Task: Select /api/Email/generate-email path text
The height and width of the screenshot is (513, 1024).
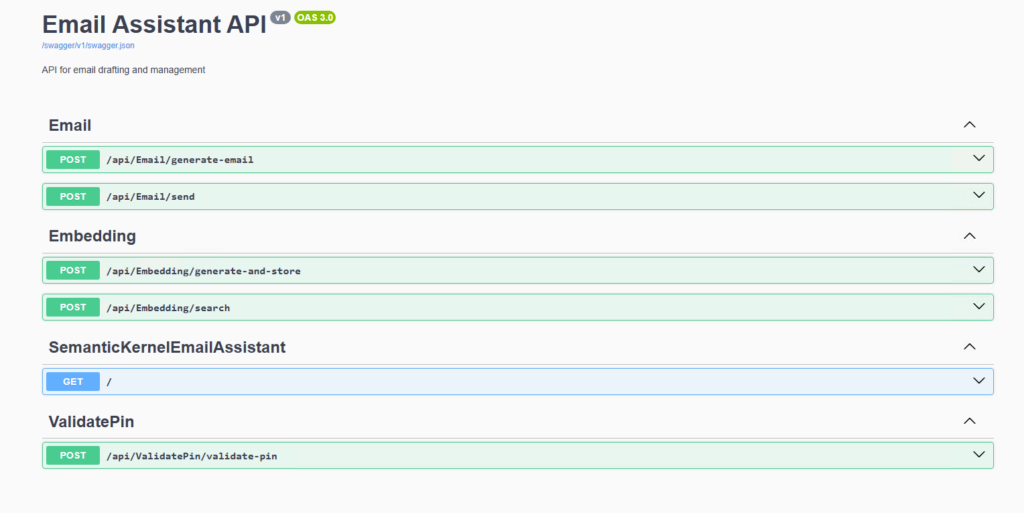Action: [180, 160]
